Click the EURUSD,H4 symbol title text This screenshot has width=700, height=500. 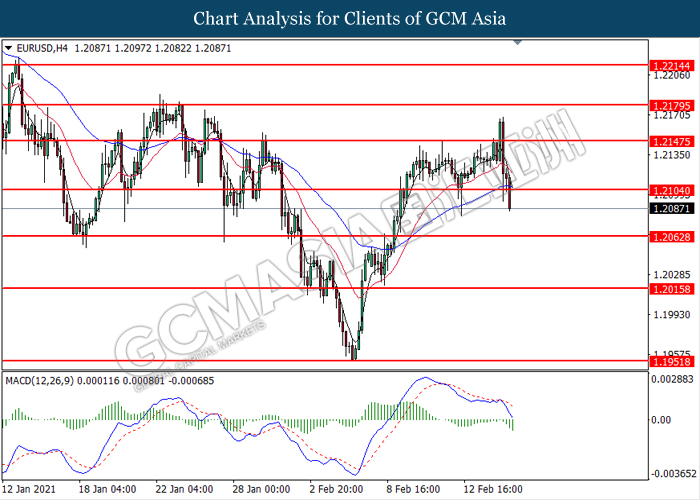coord(42,48)
